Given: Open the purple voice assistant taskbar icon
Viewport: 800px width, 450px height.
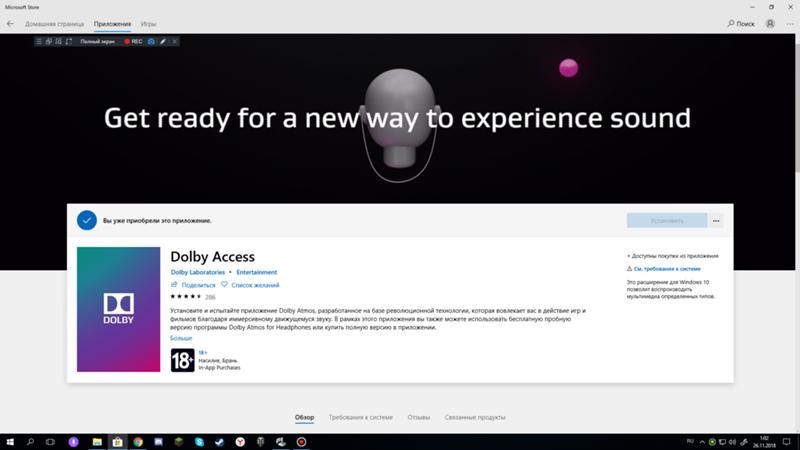Looking at the screenshot, I should click(73, 442).
